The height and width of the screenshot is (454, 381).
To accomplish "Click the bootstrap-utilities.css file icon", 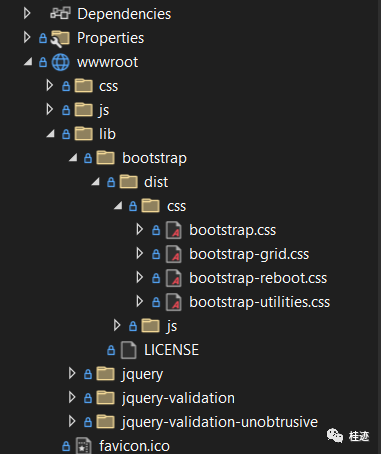I will (174, 302).
